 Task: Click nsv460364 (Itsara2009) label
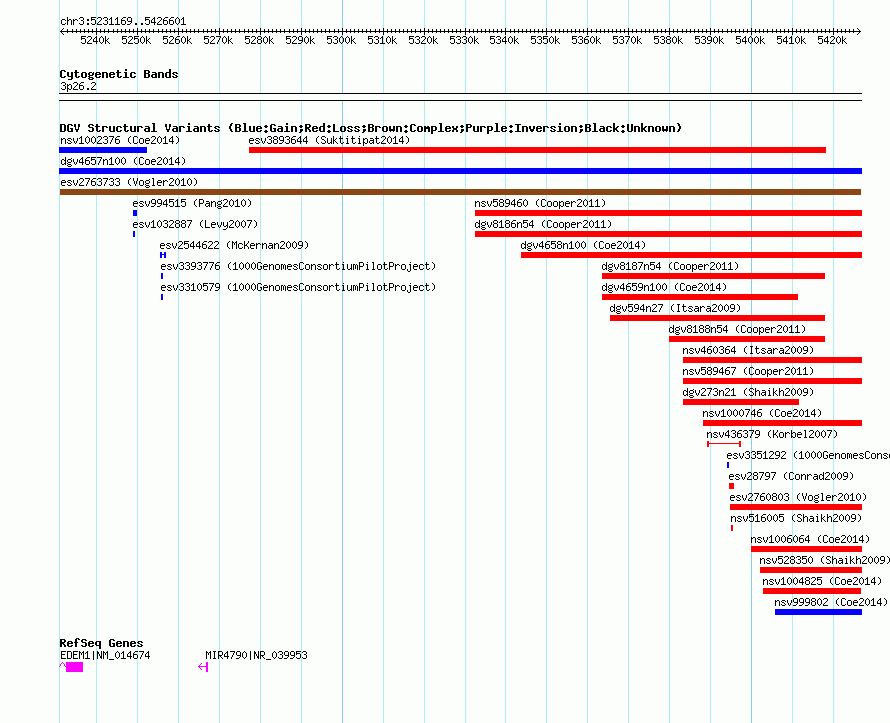pos(748,350)
